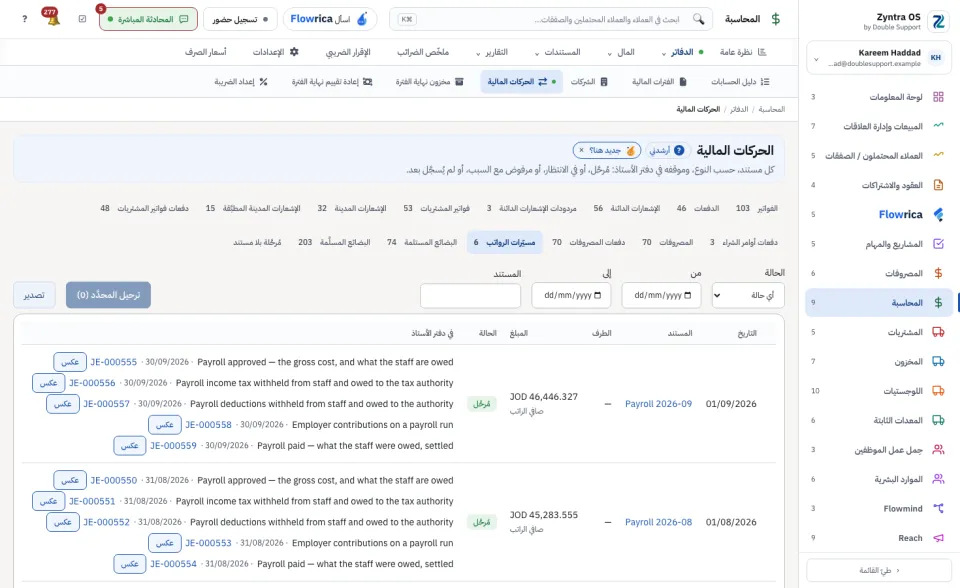Click the period-end inventory (مخزون نهاية الفترة) icon
This screenshot has width=960, height=588.
[x=459, y=81]
